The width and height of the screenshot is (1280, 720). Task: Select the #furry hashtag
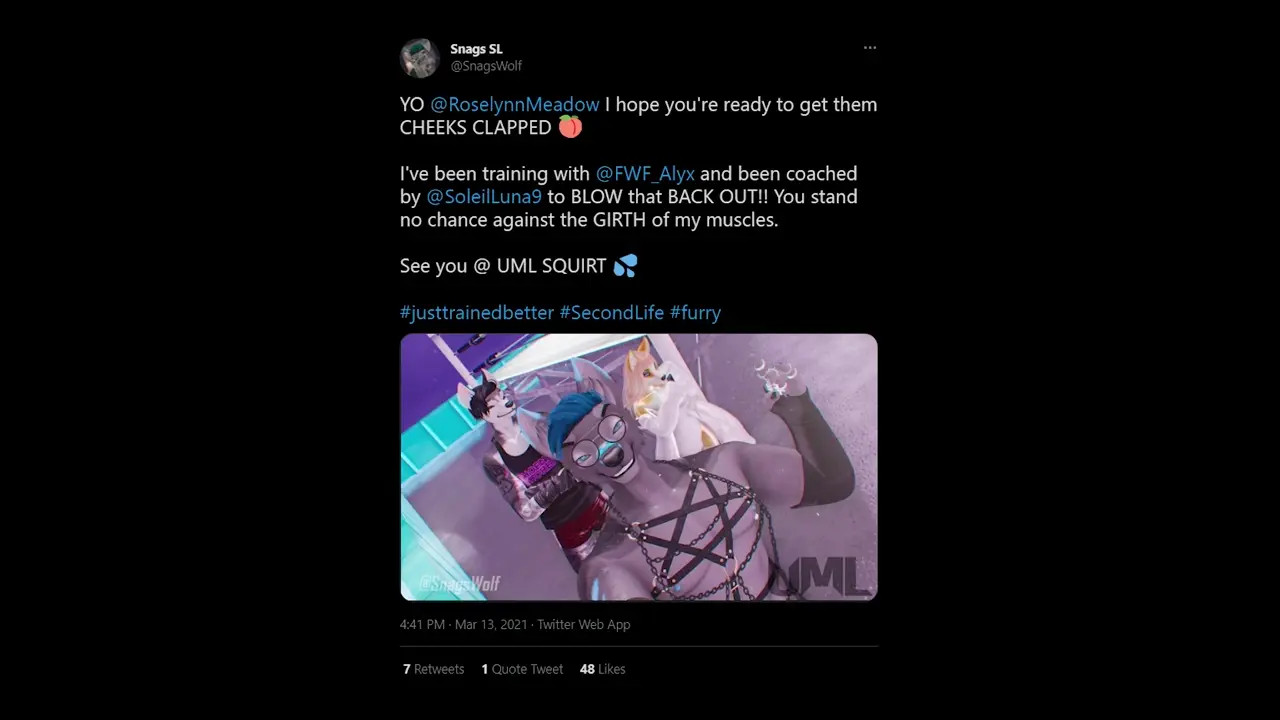click(x=695, y=312)
